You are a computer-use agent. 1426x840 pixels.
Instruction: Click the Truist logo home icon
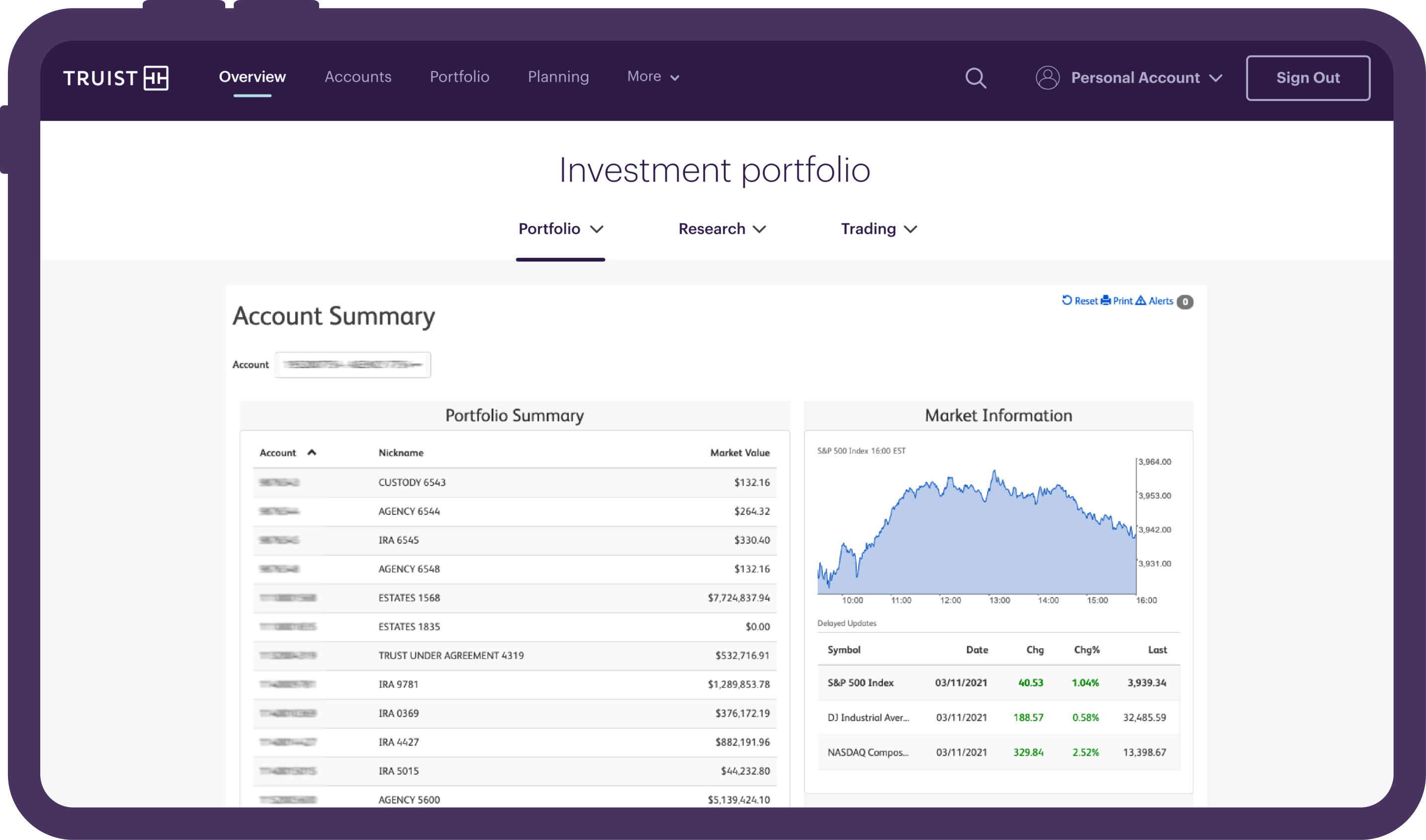pos(116,77)
